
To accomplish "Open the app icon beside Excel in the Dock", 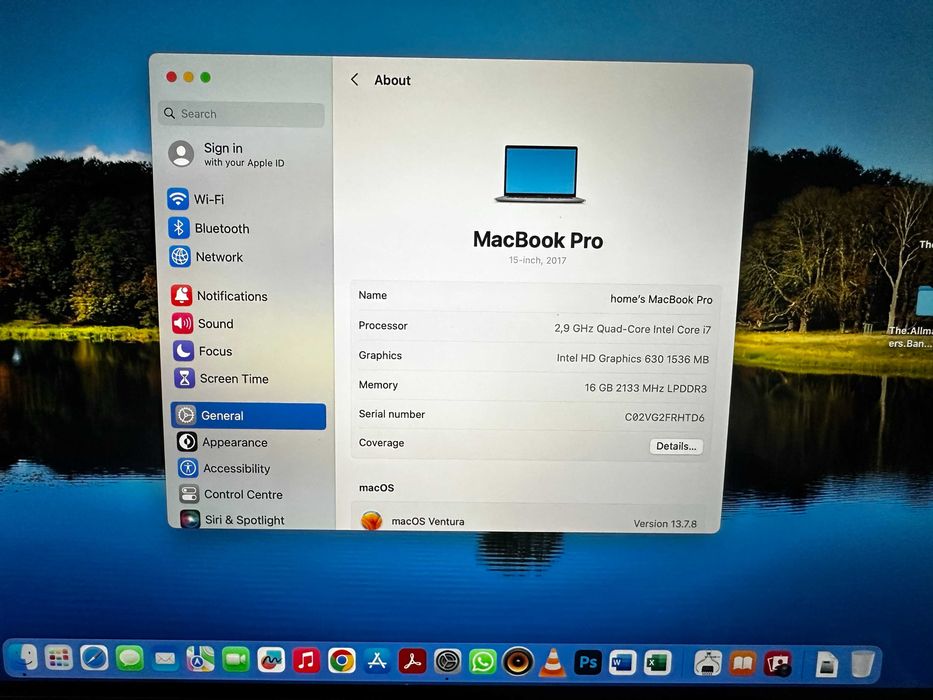I will point(708,663).
